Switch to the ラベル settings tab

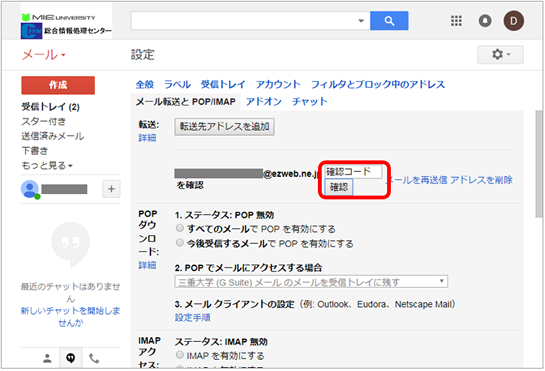[177, 84]
